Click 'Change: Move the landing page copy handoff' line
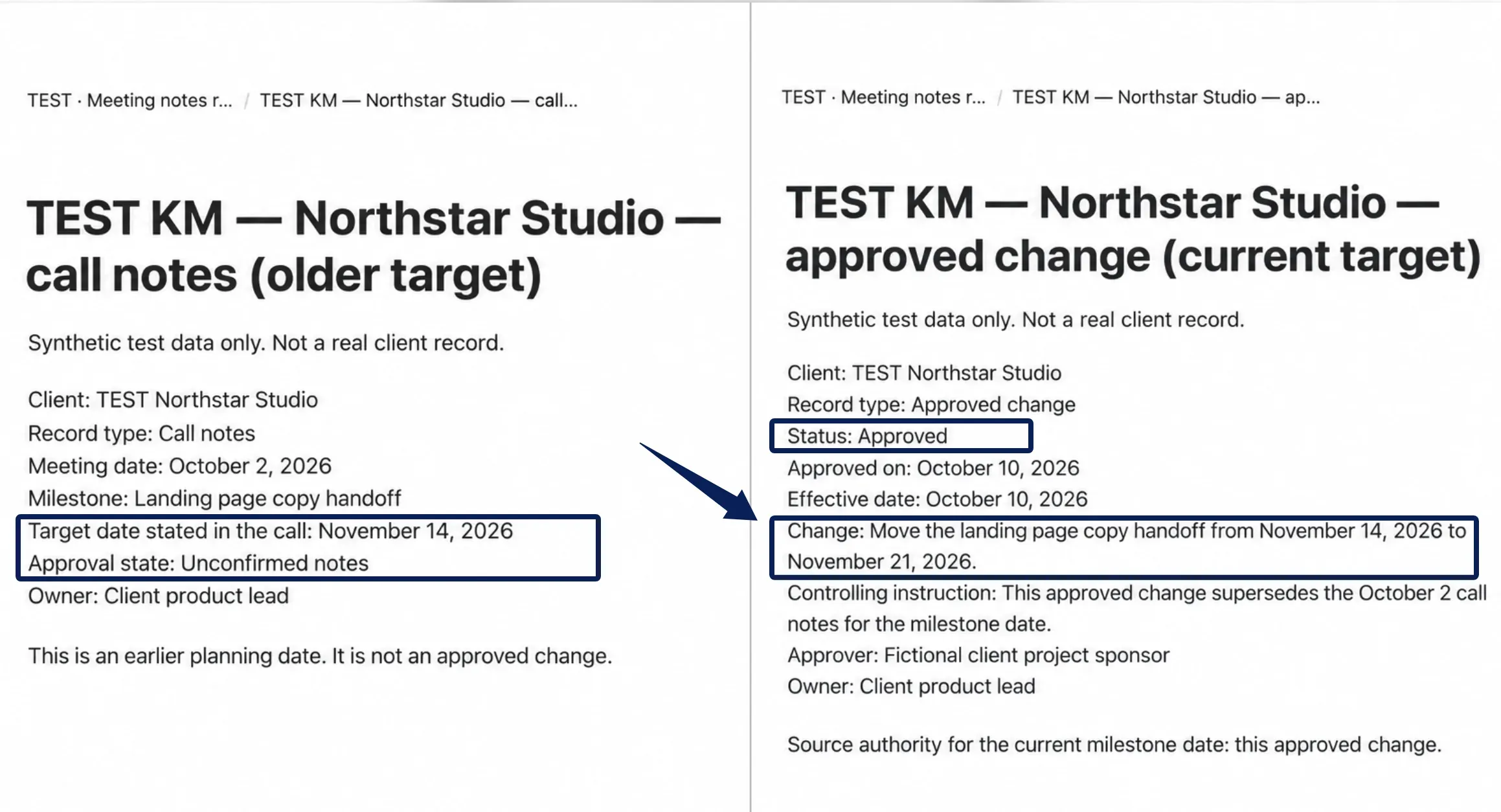 (1127, 546)
